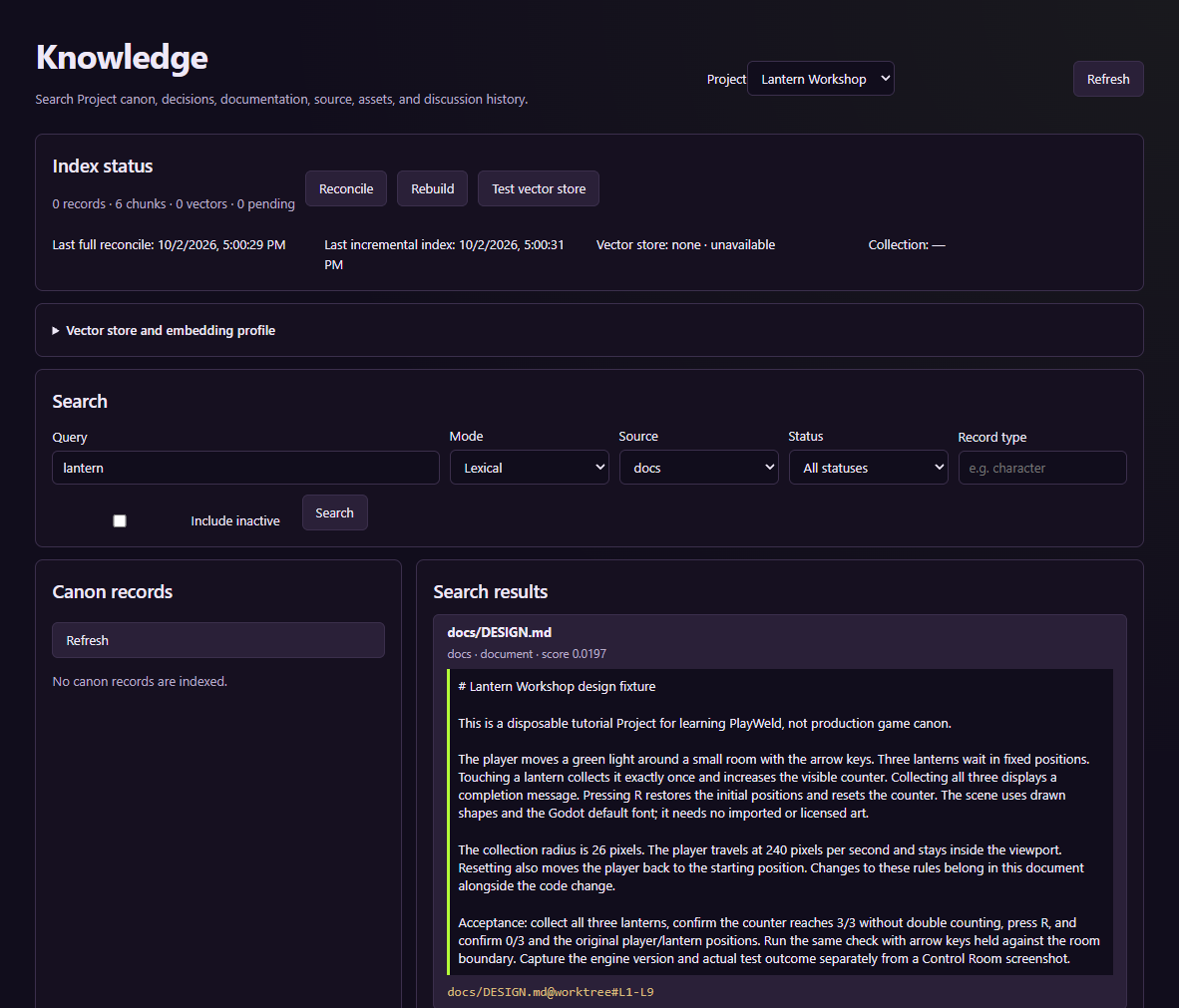Click the docs/DESIGN.md result title
1179x1008 pixels.
click(x=500, y=632)
